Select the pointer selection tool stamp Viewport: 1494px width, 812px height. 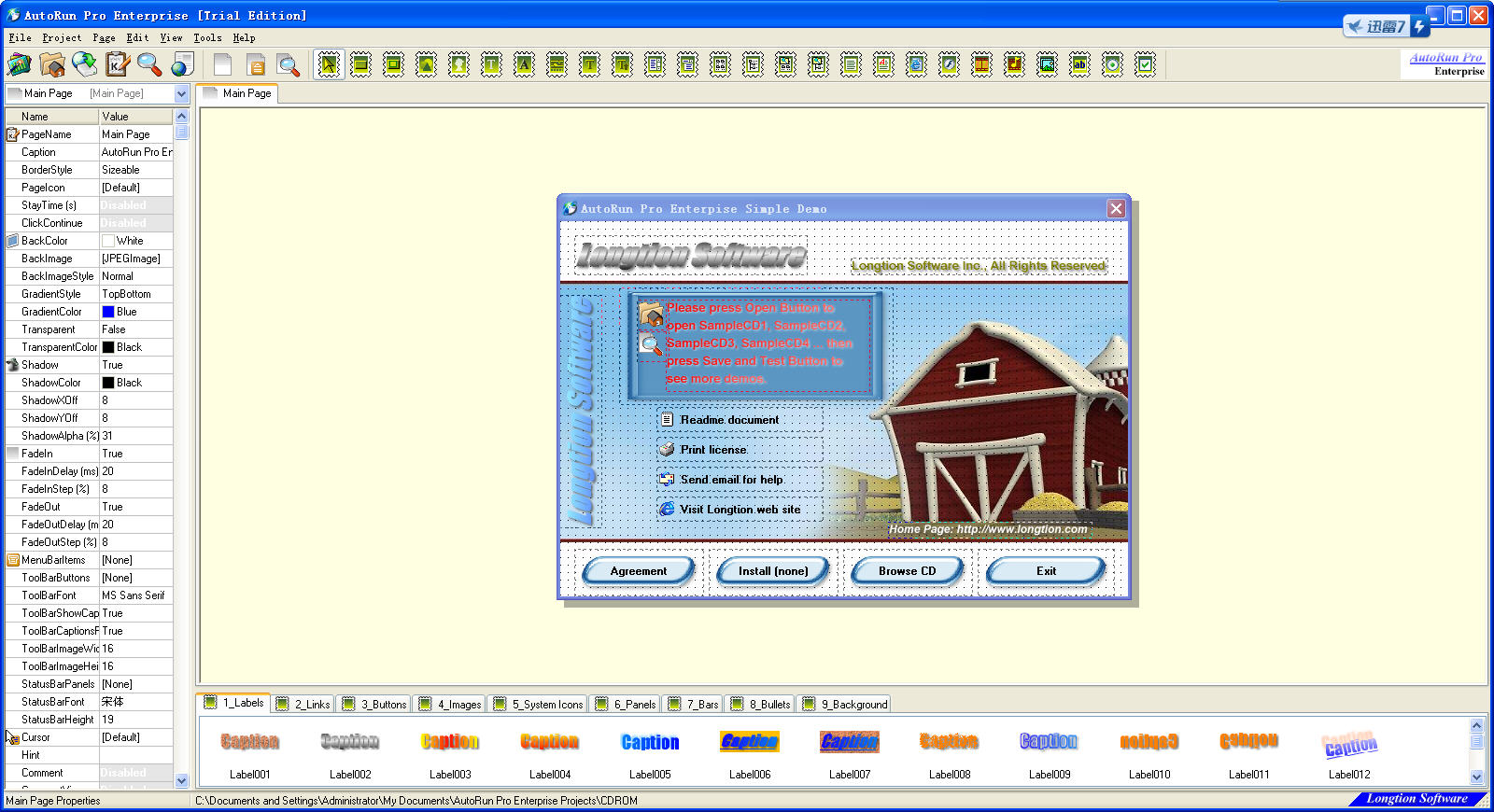point(329,64)
